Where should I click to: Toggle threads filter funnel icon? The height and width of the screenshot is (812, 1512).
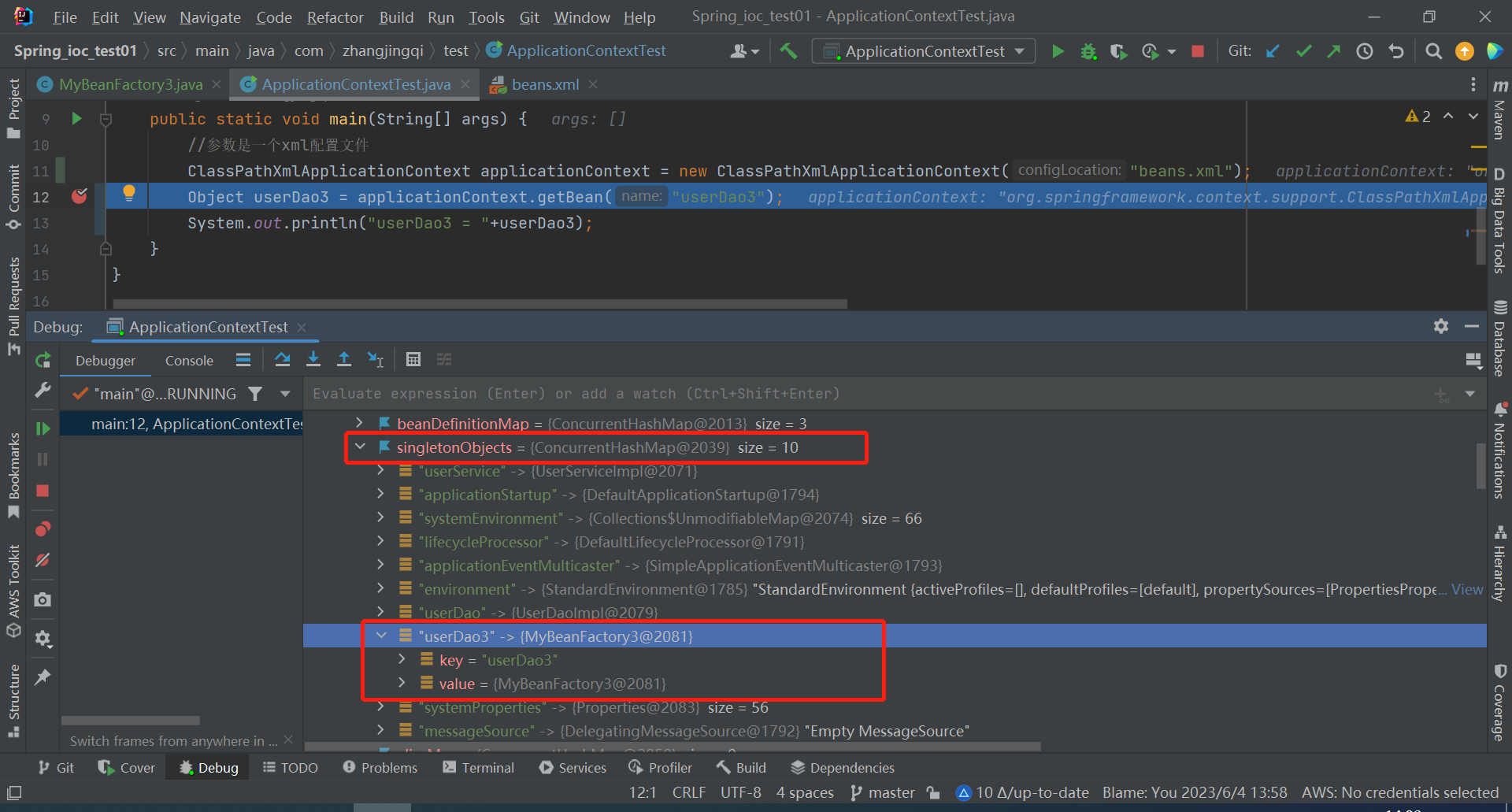pos(255,394)
